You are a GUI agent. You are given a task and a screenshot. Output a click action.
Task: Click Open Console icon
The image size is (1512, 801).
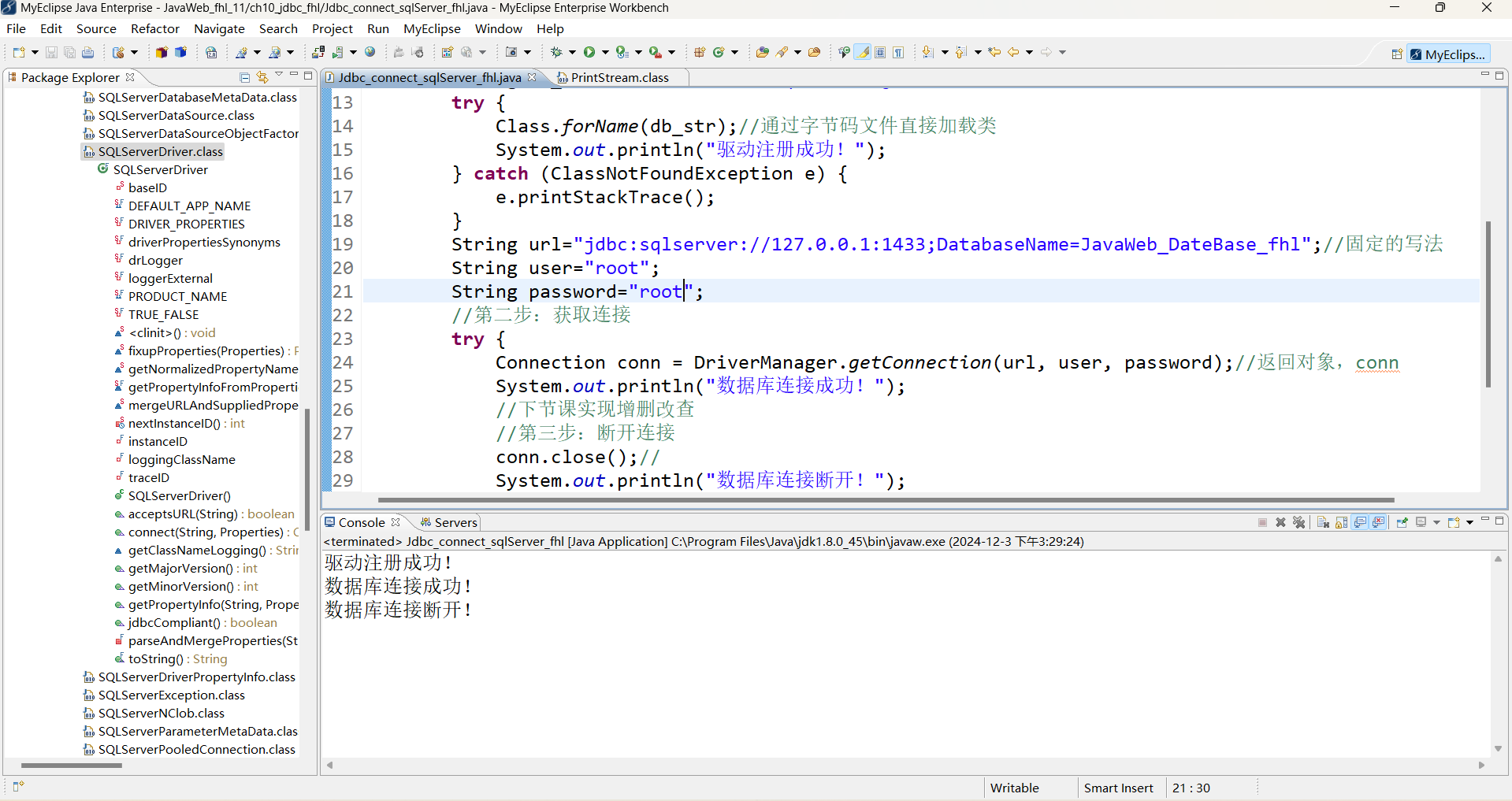click(x=1454, y=522)
